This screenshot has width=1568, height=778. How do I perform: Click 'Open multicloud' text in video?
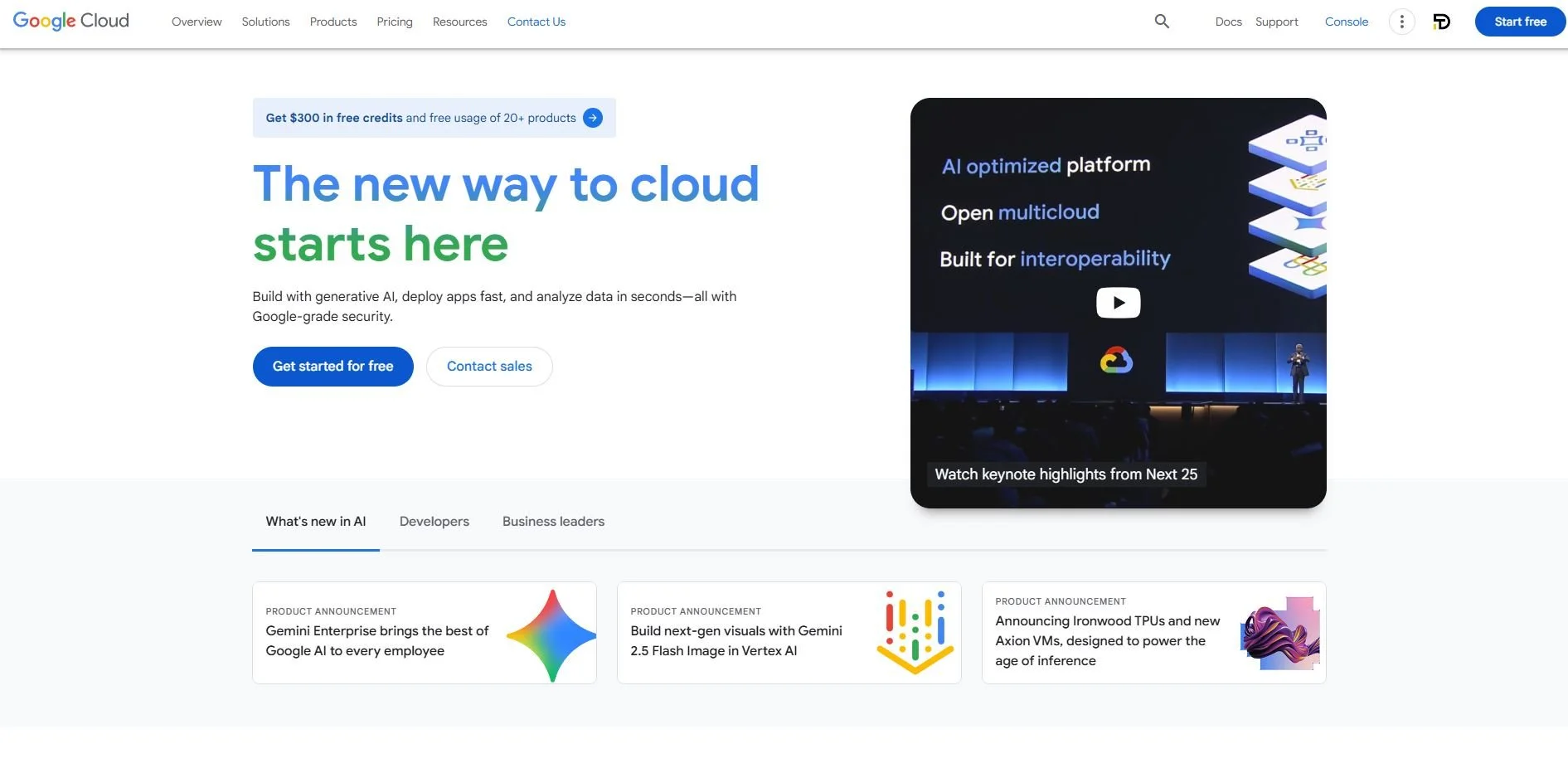point(1020,212)
